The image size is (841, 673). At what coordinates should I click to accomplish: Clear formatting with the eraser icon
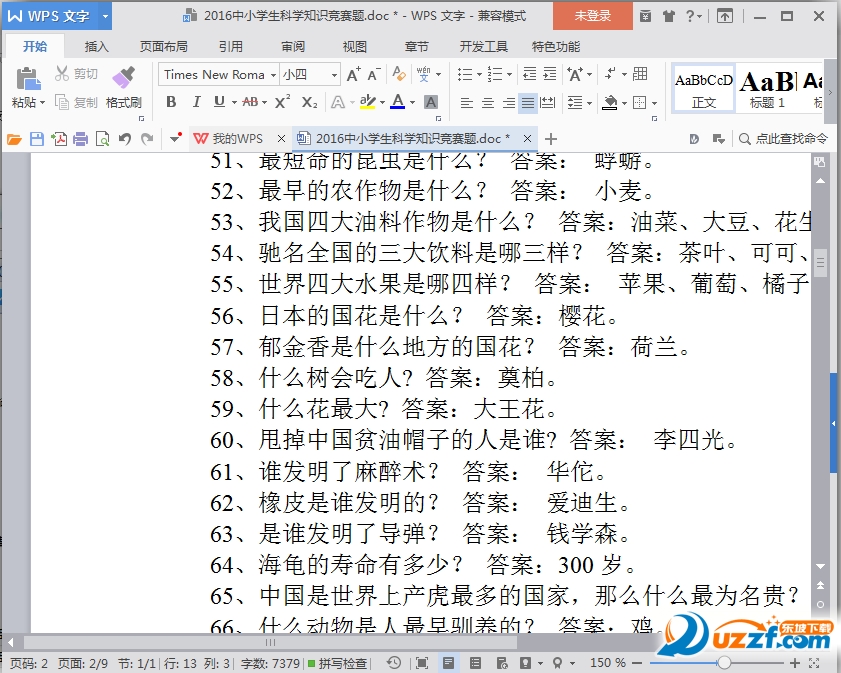[x=399, y=74]
